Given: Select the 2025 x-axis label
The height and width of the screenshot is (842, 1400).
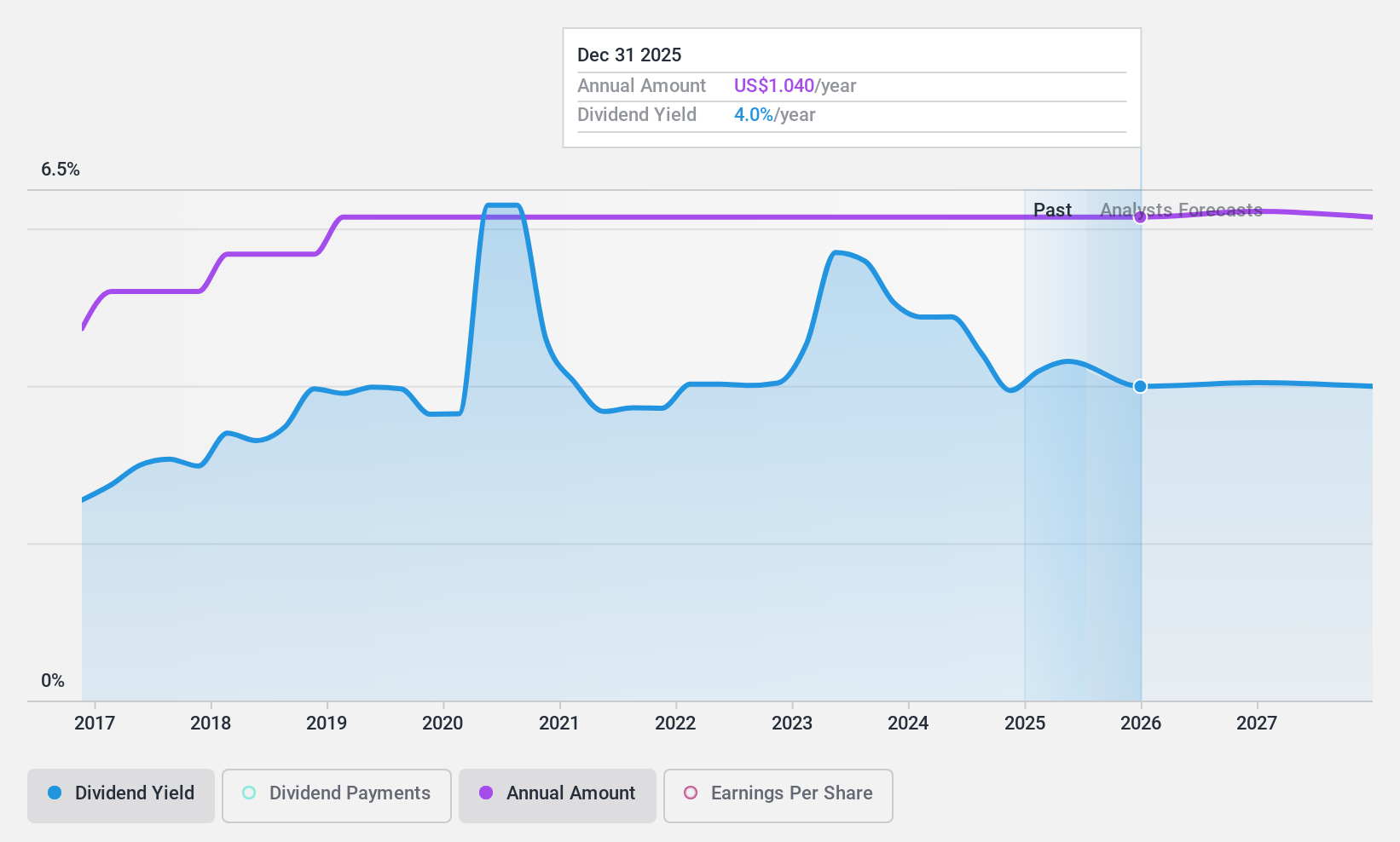Looking at the screenshot, I should tap(1025, 724).
